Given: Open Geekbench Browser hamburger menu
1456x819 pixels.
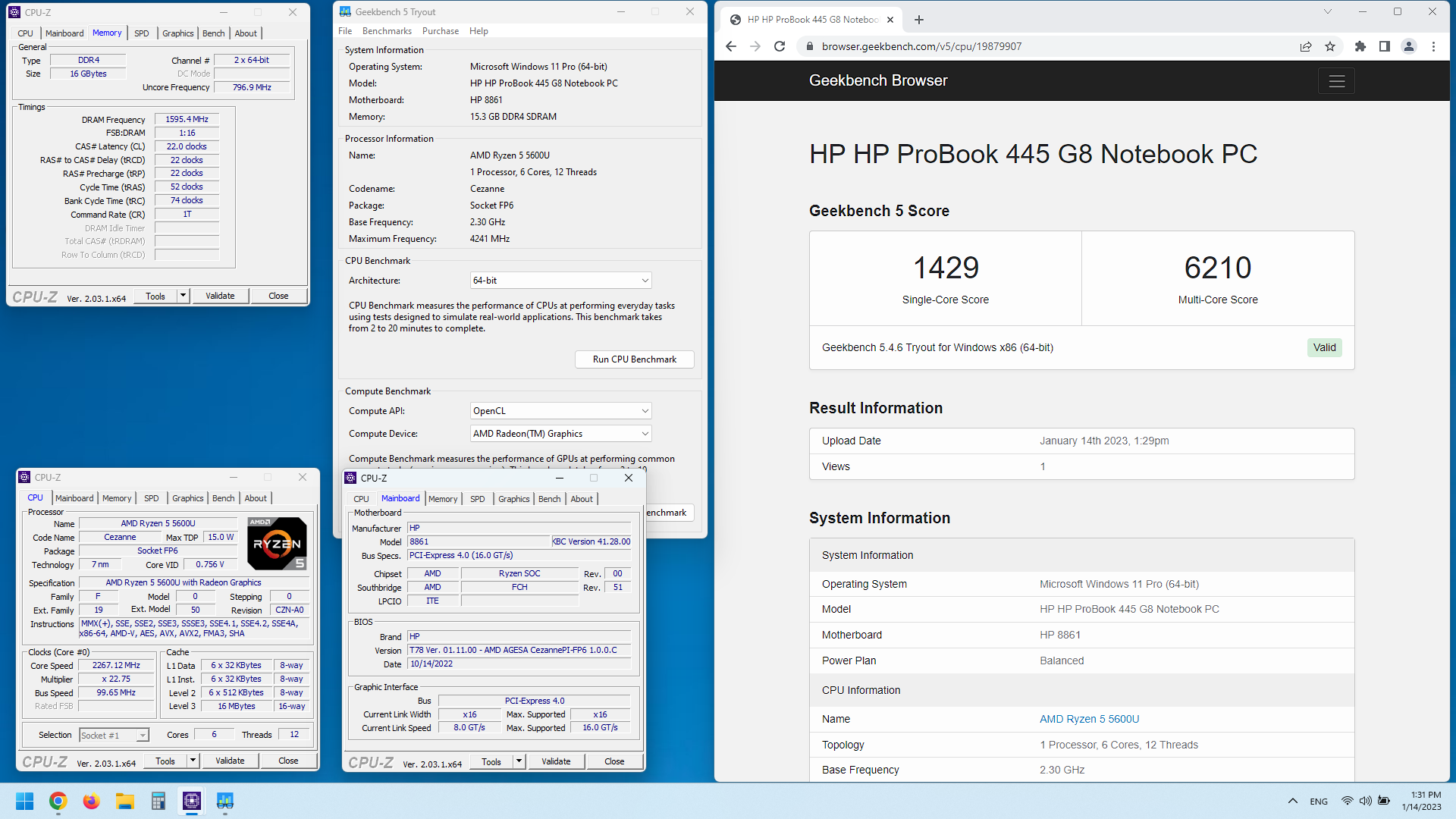Looking at the screenshot, I should [x=1337, y=81].
